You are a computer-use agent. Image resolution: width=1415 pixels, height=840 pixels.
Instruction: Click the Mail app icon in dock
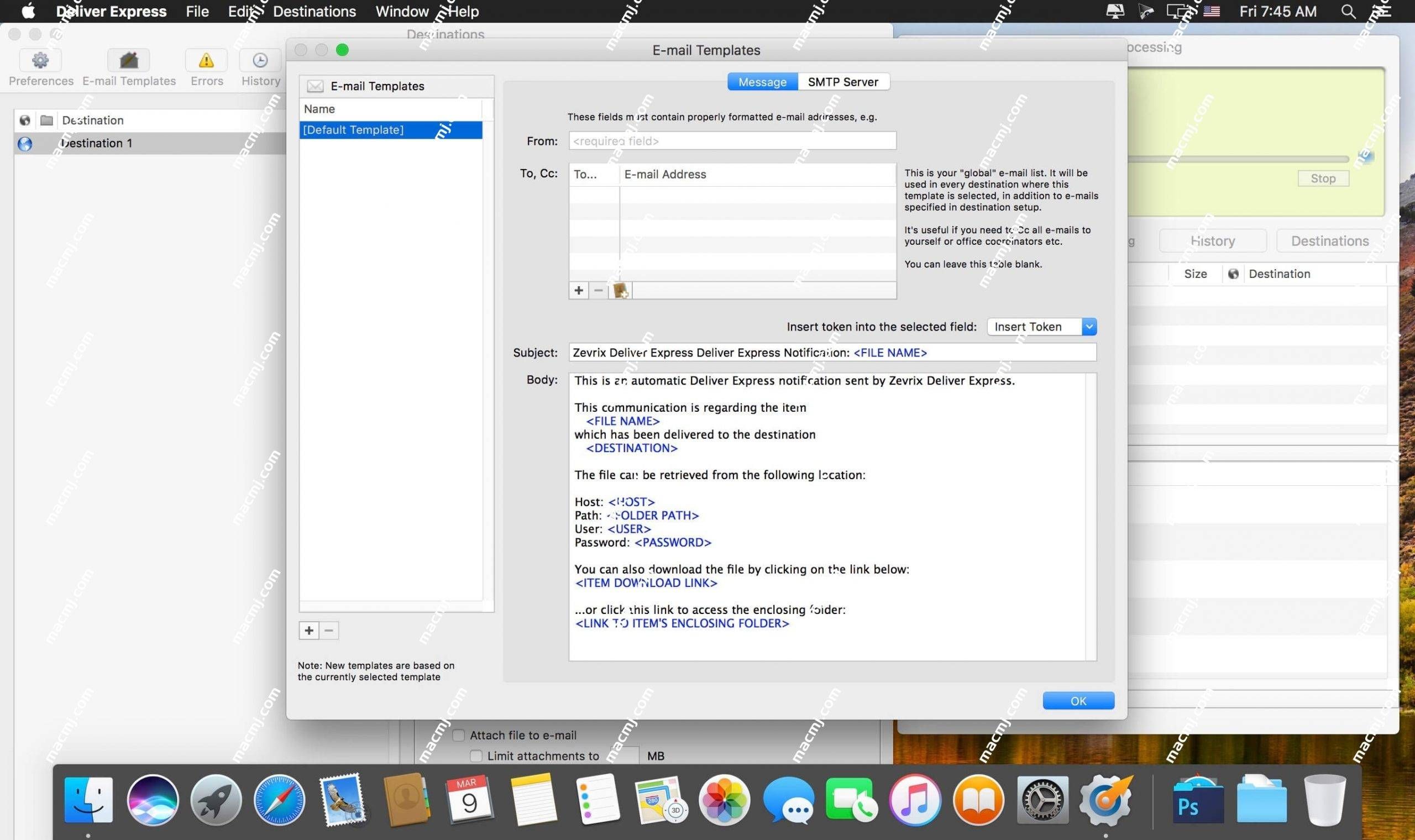[342, 800]
